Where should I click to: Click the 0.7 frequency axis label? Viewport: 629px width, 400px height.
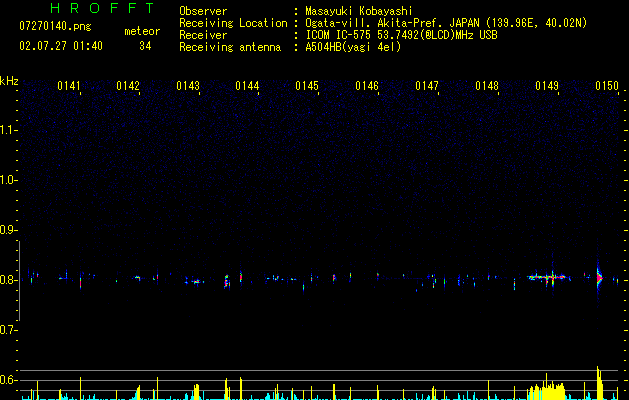click(8, 330)
